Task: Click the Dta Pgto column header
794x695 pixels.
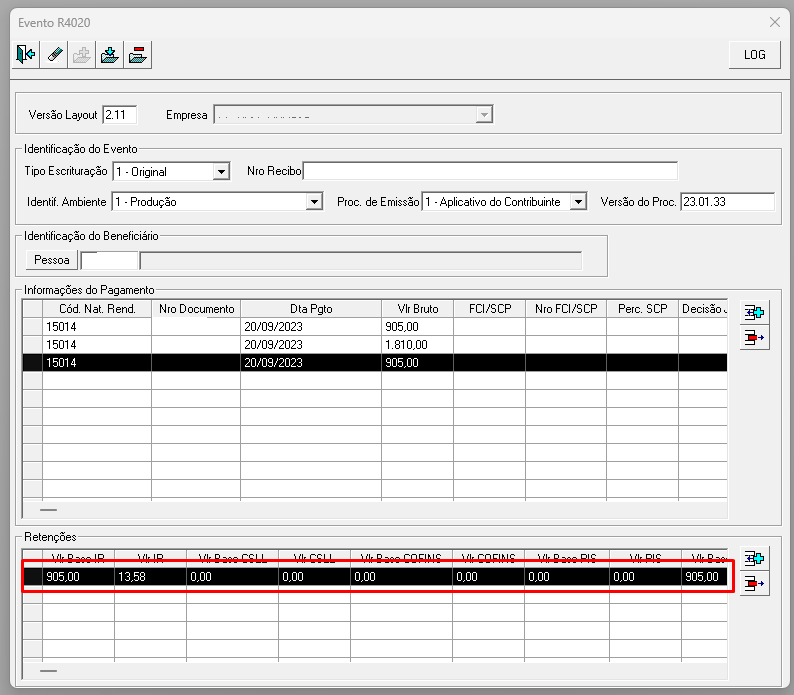Action: [x=311, y=308]
